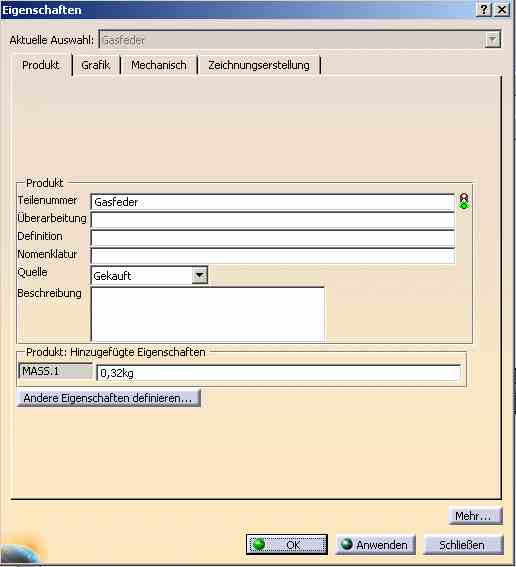This screenshot has height=567, width=516.
Task: Click the green OK indicator icon
Action: (259, 544)
